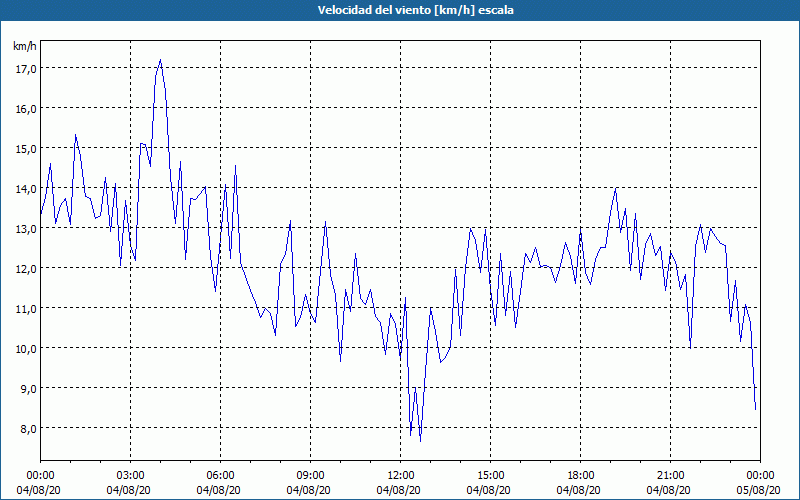
Task: Click the 05/08/20 date label
Action: (759, 490)
